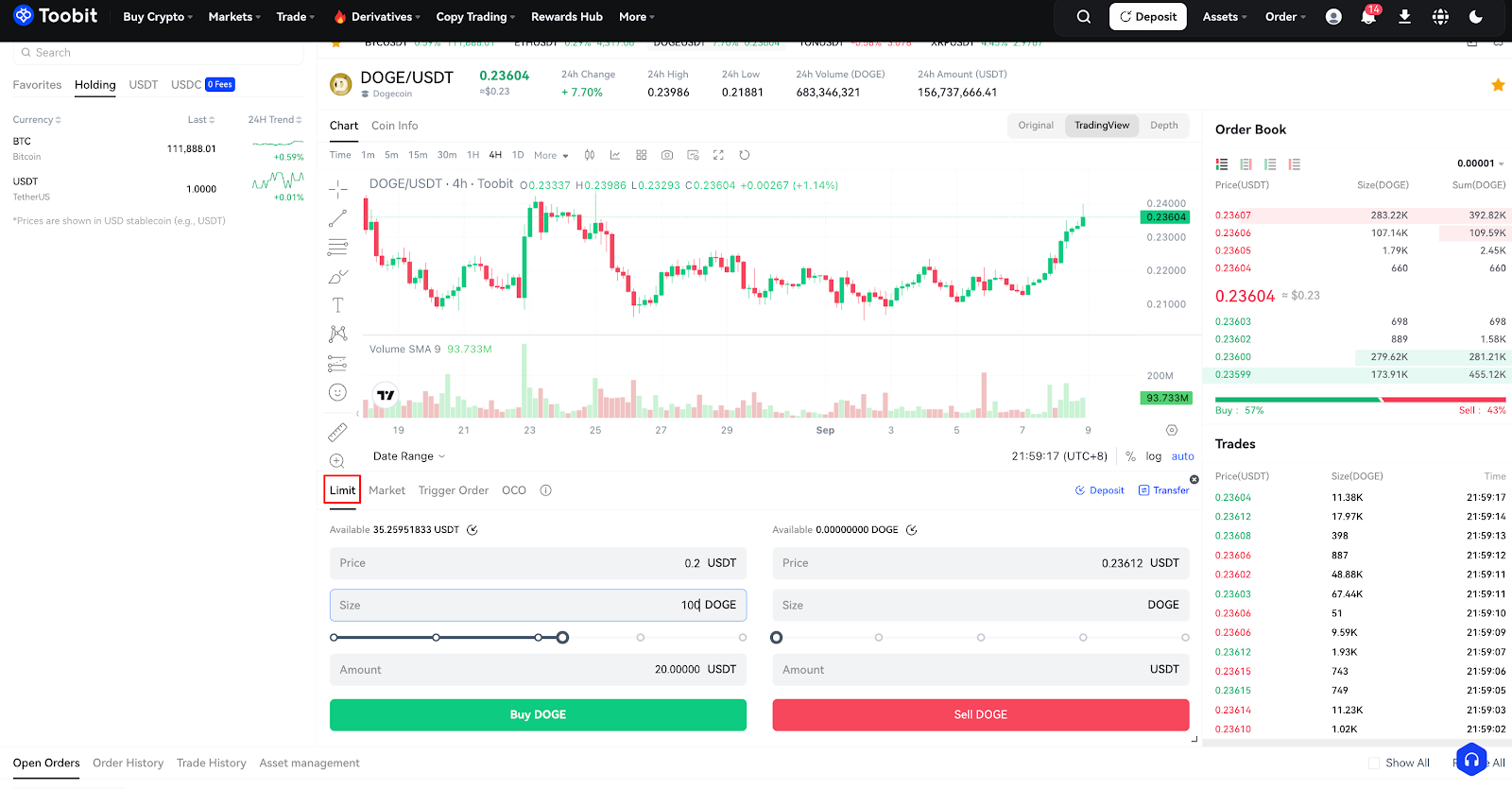Open the More timeframes dropdown
This screenshot has height=789, width=1512.
tap(551, 155)
